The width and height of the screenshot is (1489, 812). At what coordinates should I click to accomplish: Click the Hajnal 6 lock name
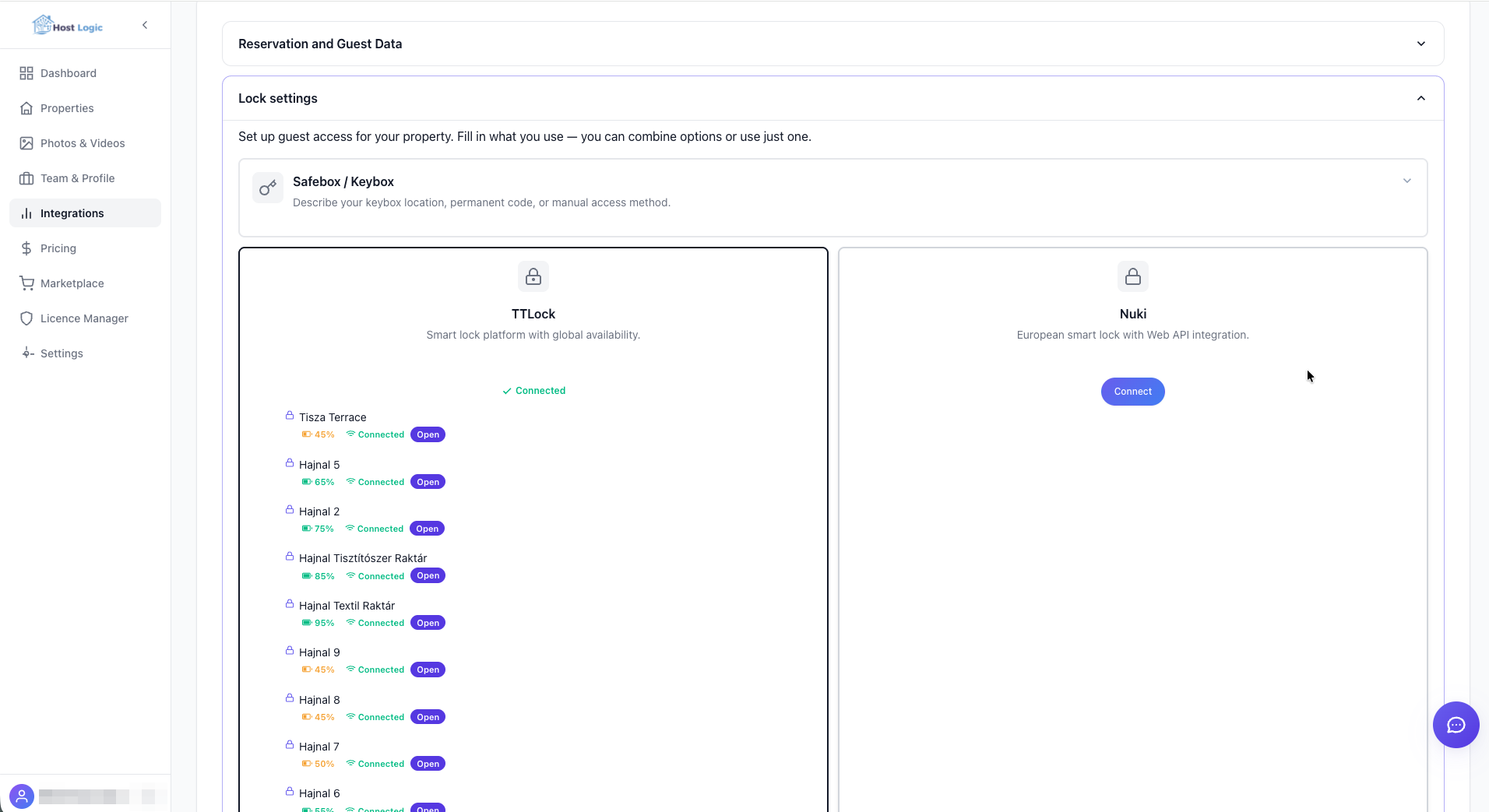[x=319, y=793]
